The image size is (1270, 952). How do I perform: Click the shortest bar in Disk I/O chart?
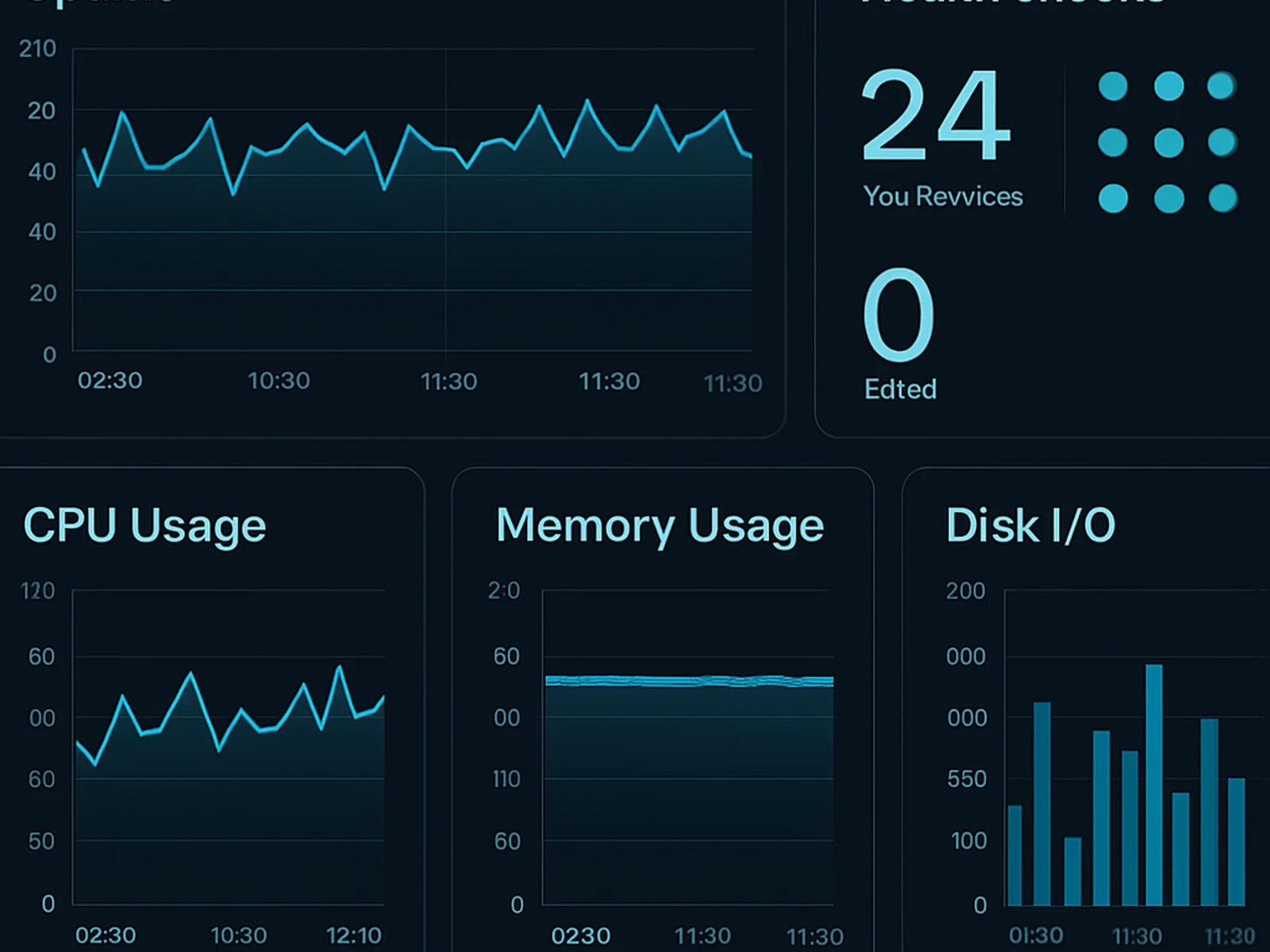click(x=1072, y=871)
